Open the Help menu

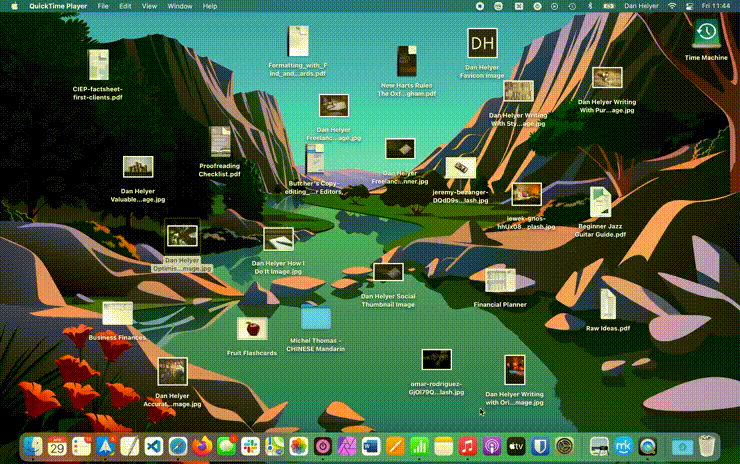pyautogui.click(x=210, y=6)
